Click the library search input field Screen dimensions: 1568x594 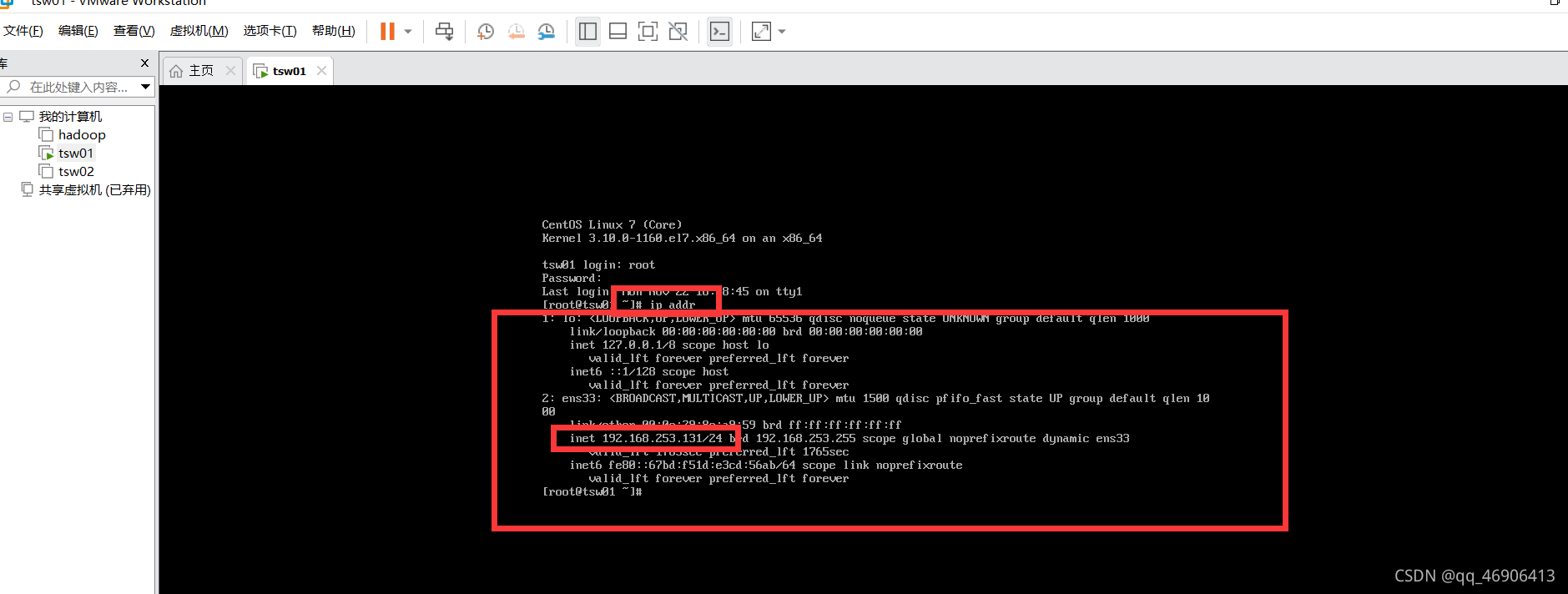click(79, 87)
